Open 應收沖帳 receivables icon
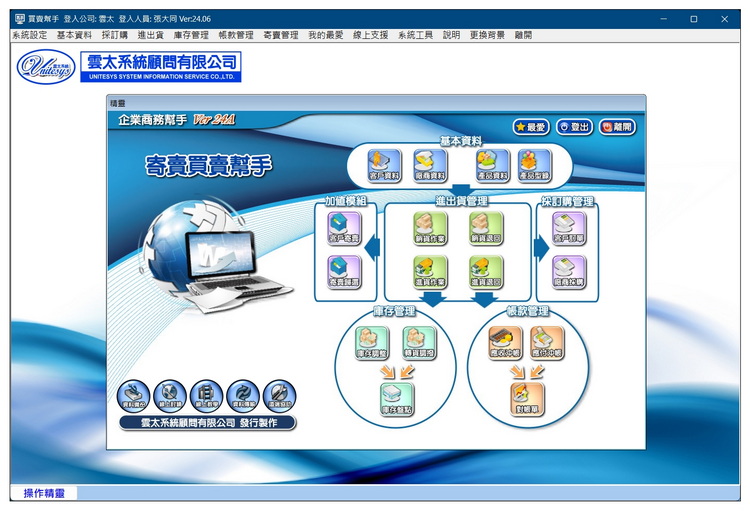750x511 pixels. 505,344
